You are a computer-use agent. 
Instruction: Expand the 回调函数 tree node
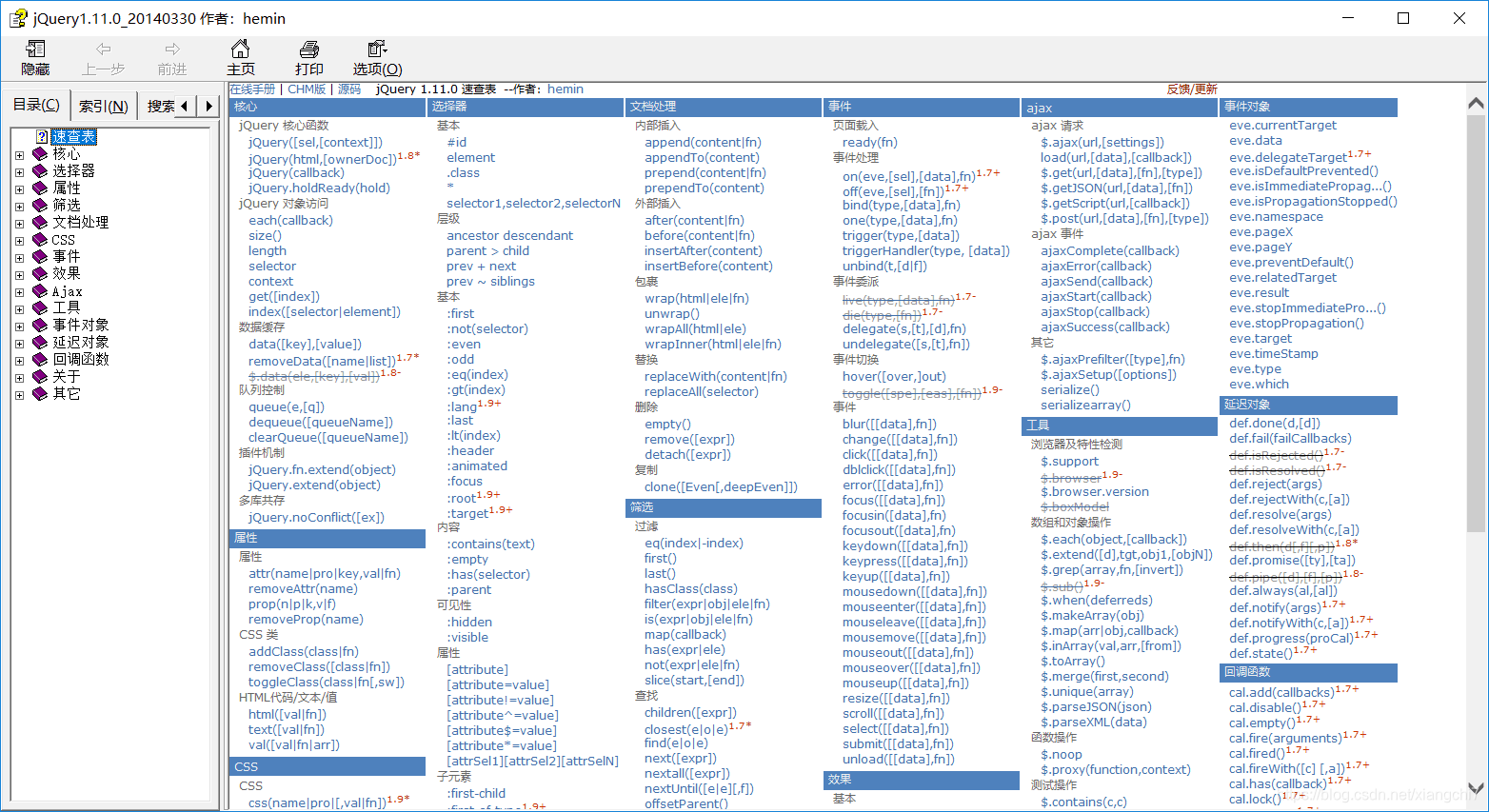coord(19,361)
